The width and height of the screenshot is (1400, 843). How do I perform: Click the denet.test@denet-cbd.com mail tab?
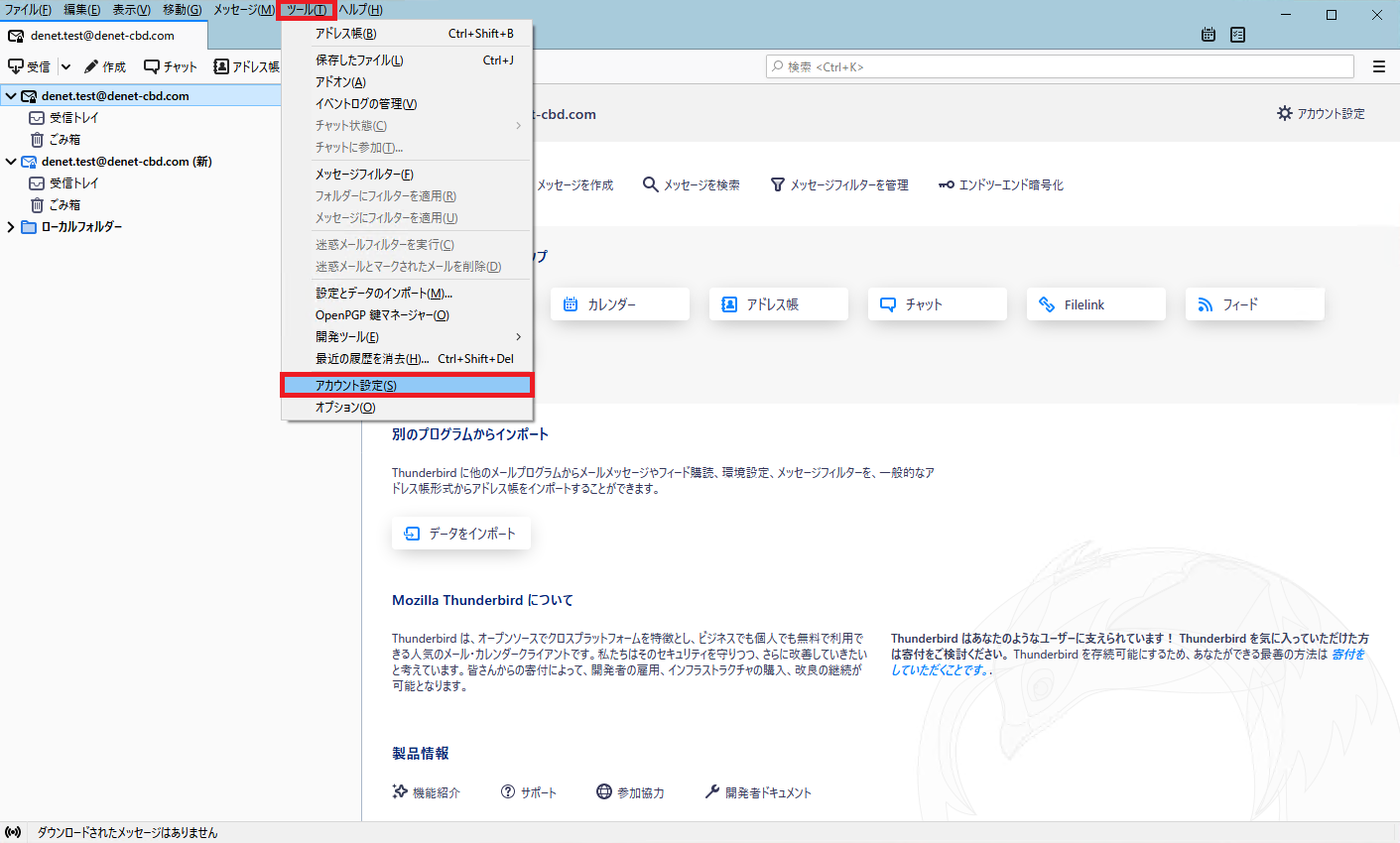coord(103,35)
